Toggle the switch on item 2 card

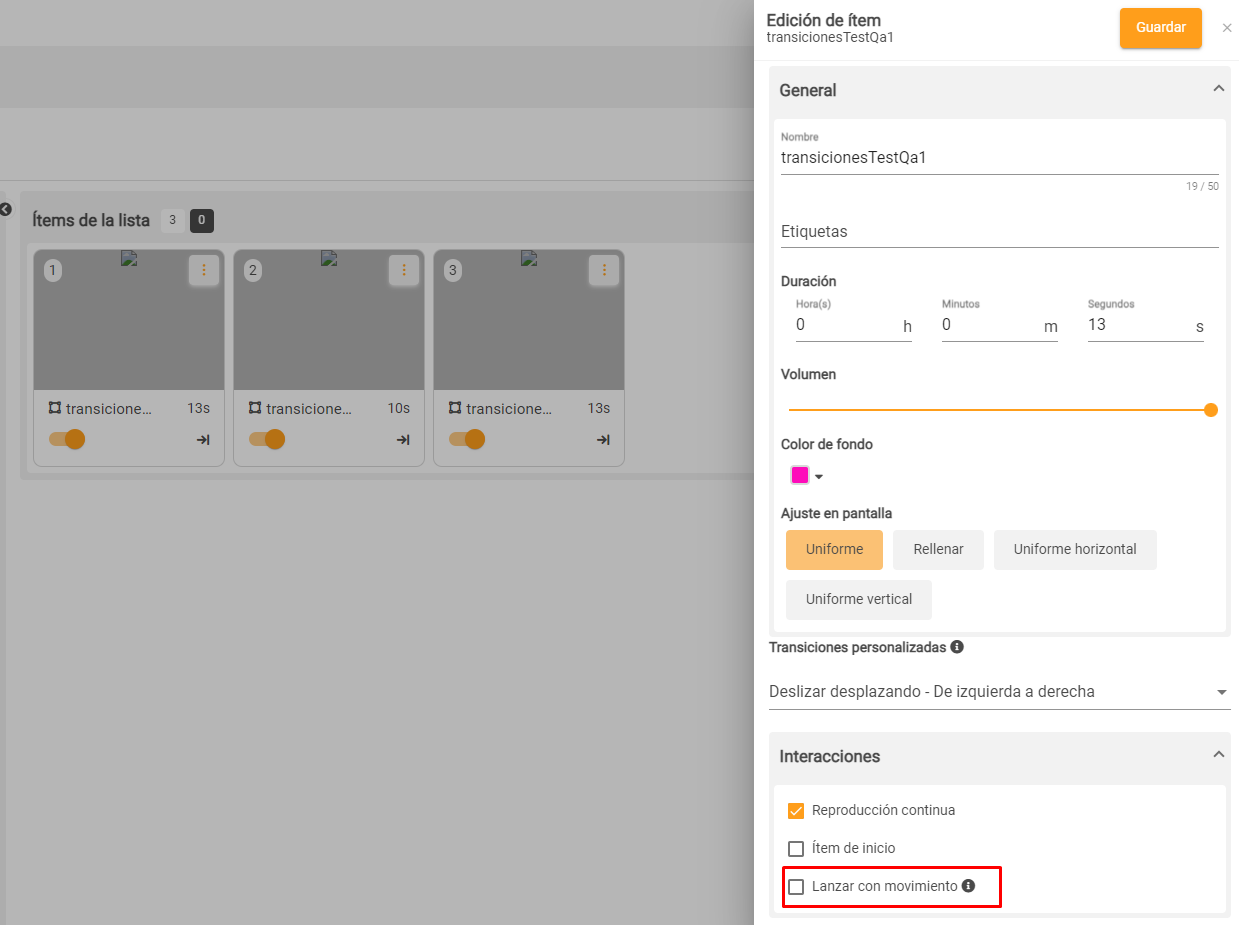(x=267, y=439)
